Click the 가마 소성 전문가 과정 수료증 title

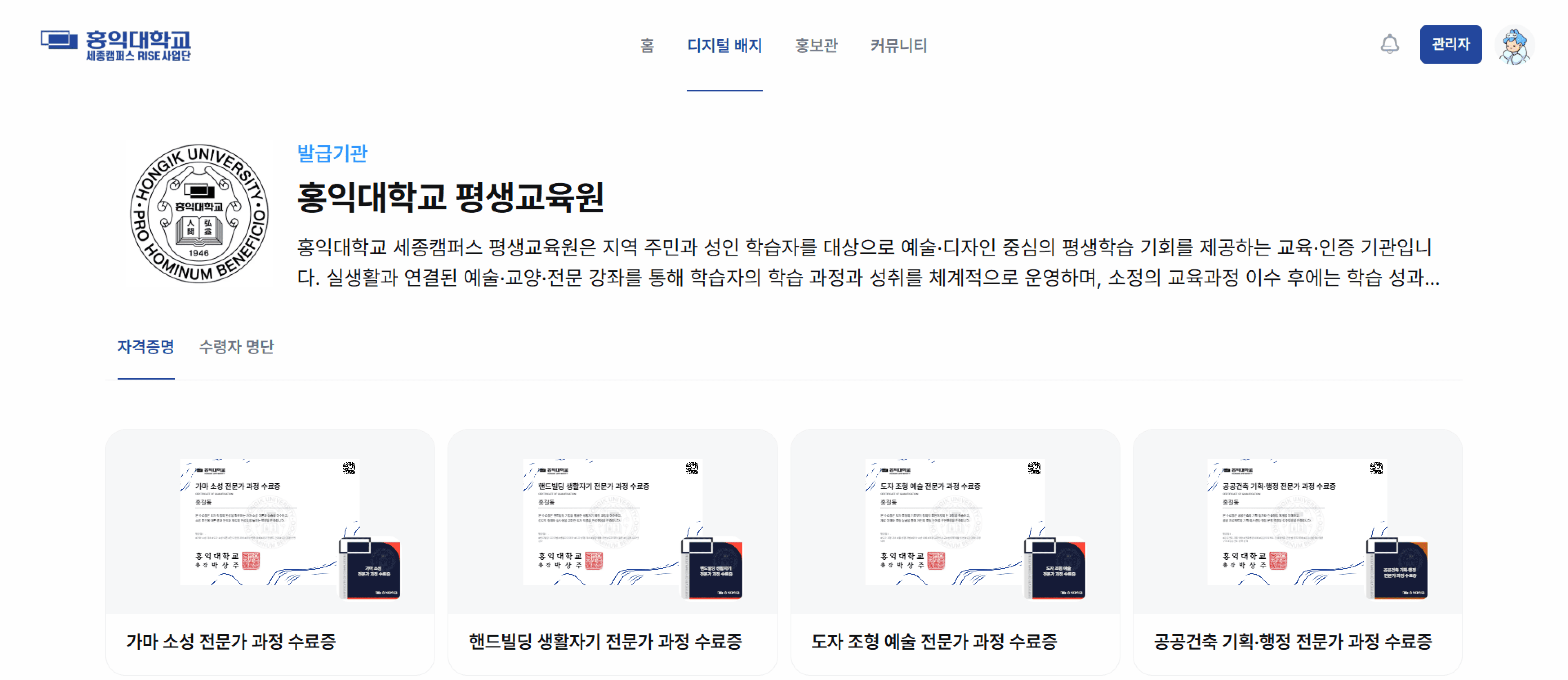click(x=231, y=642)
